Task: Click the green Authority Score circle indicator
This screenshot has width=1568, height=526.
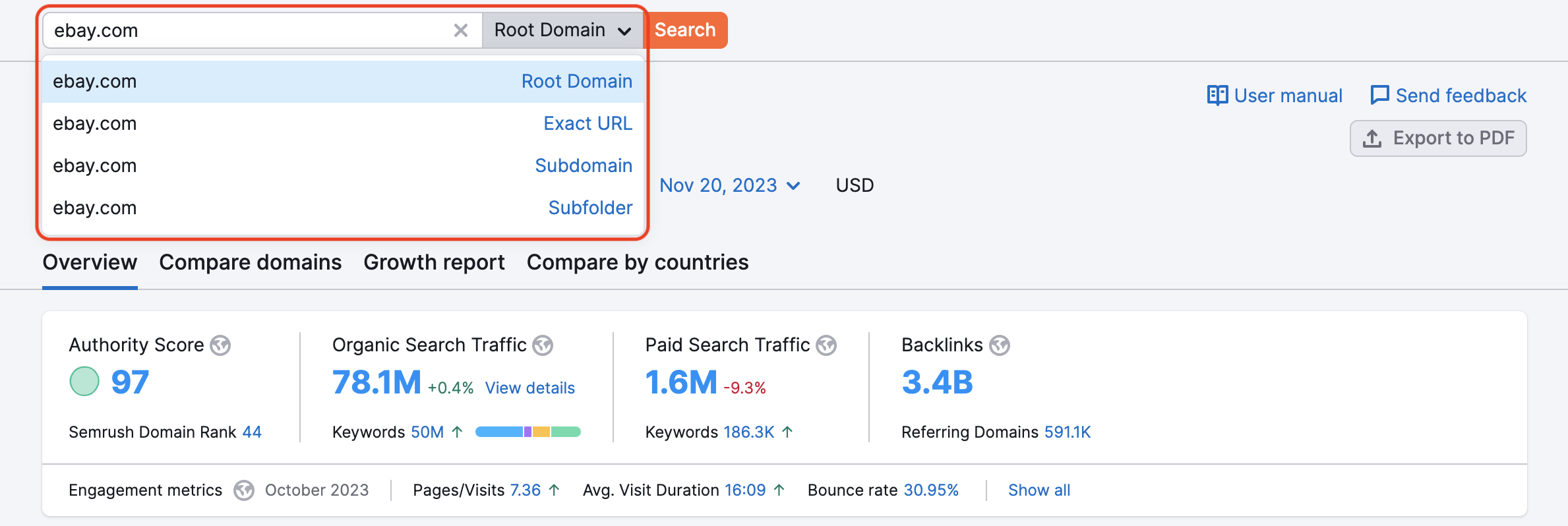Action: pos(84,381)
